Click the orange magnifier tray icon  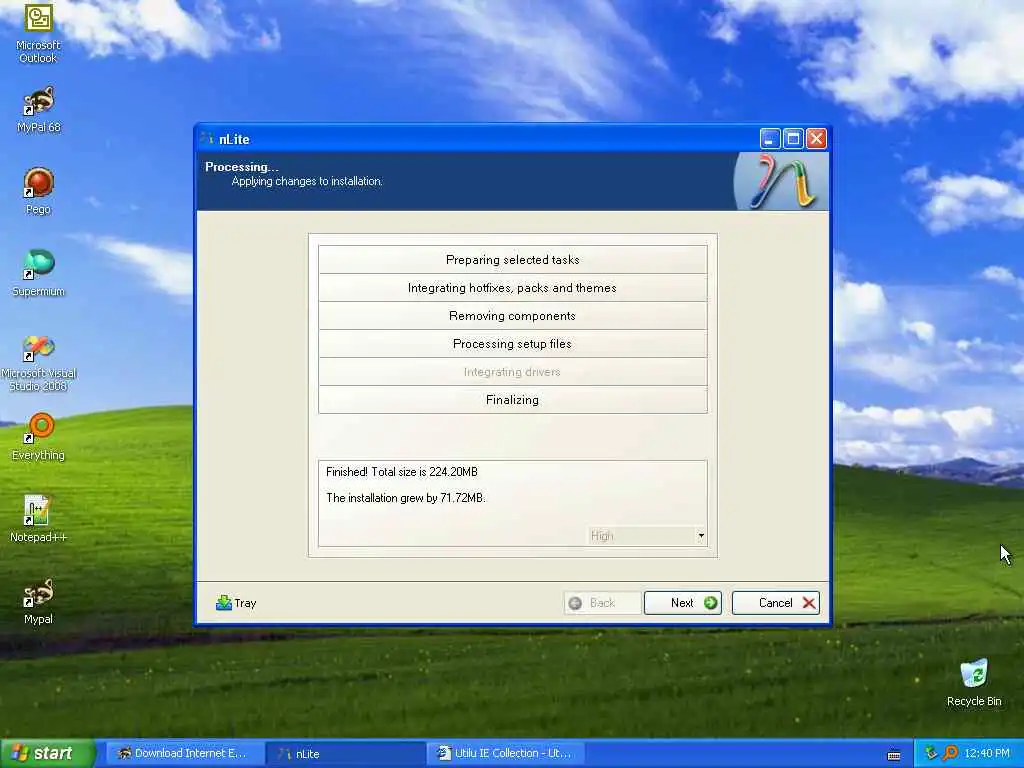(x=950, y=753)
